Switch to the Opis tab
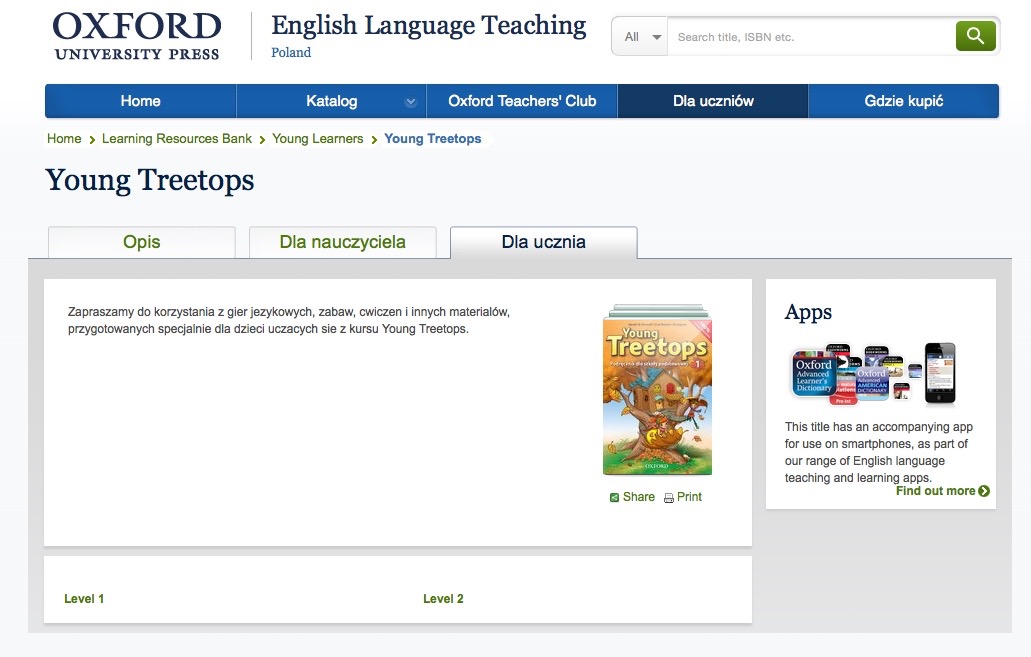Image resolution: width=1031 pixels, height=657 pixels. (x=142, y=242)
